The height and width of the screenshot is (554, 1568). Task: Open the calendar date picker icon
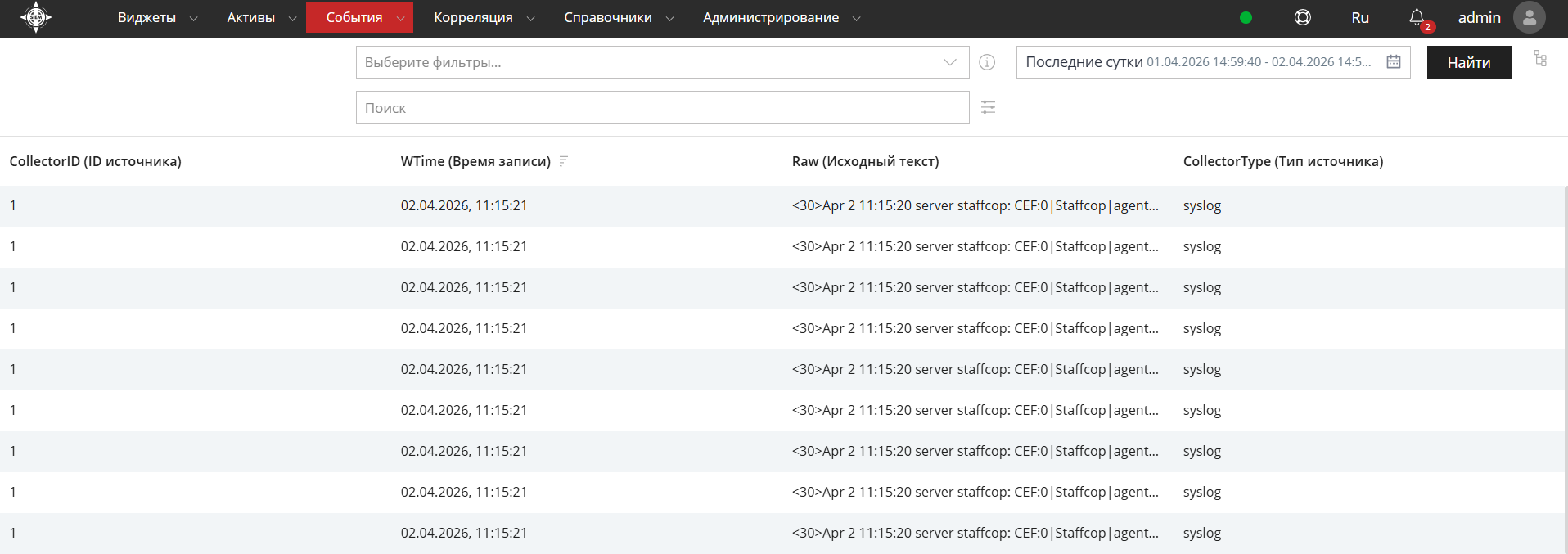click(1394, 62)
